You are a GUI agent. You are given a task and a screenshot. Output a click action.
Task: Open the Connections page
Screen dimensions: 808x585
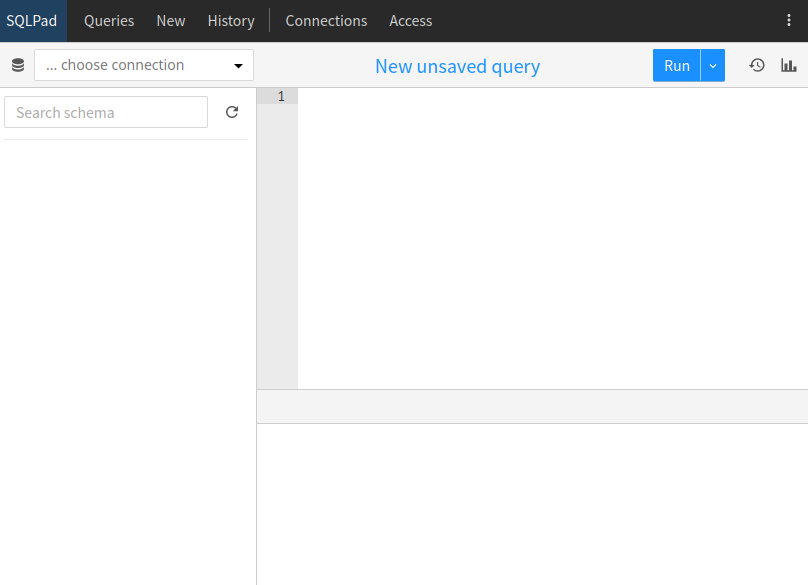[x=326, y=21]
